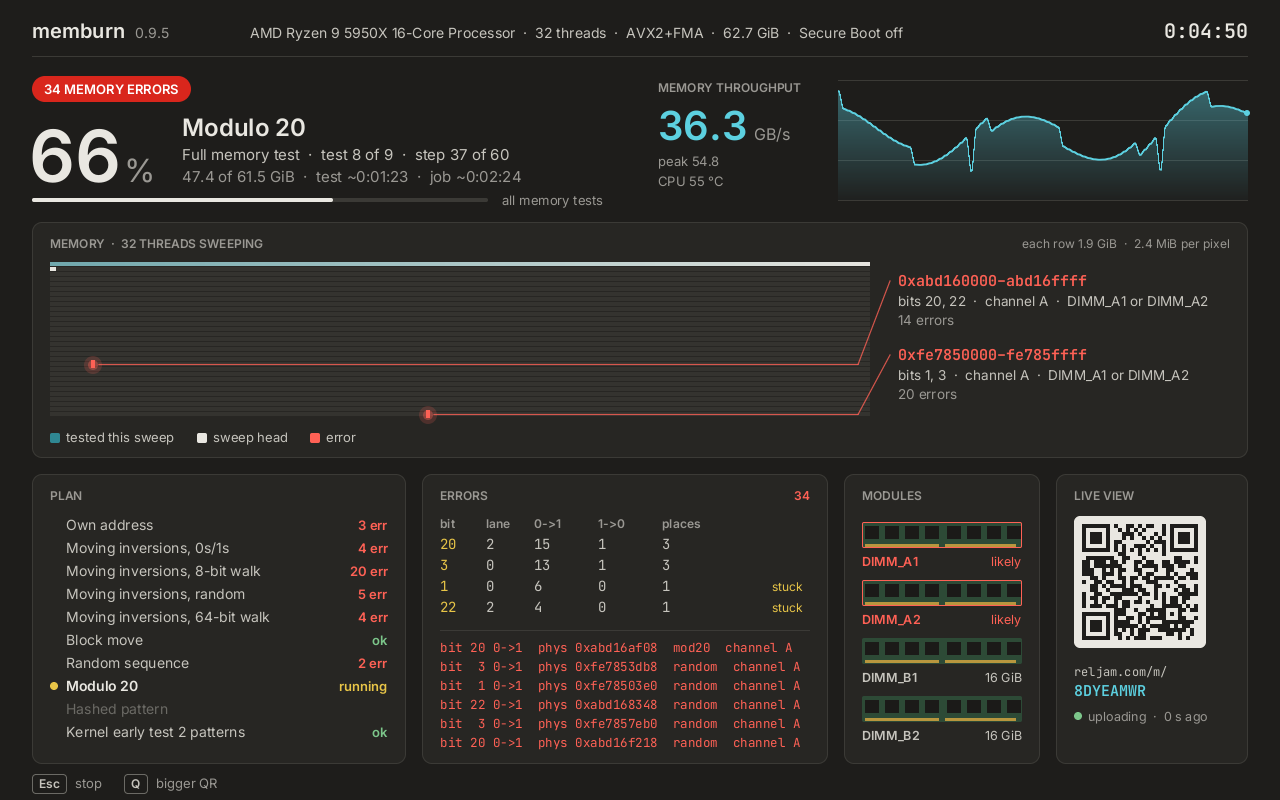The width and height of the screenshot is (1280, 800).
Task: Click the DIMM_A2 memory module graphic
Action: coord(942,593)
